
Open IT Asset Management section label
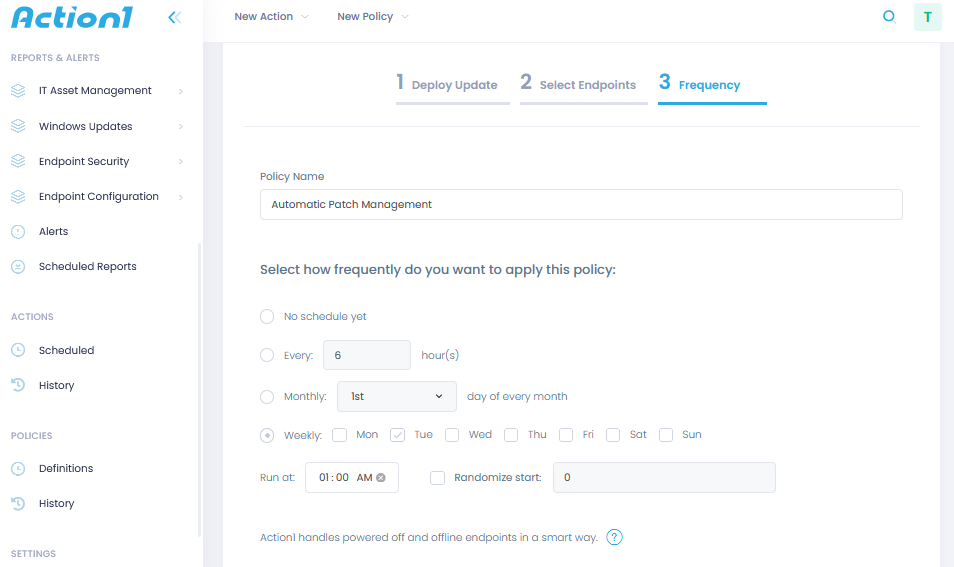coord(95,91)
